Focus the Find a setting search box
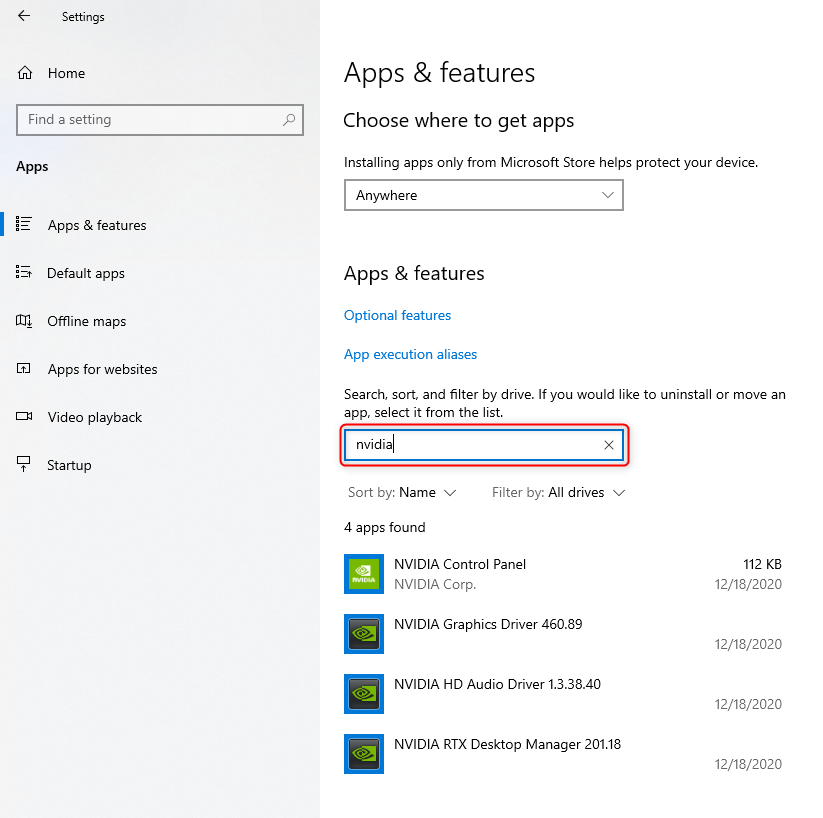The height and width of the screenshot is (818, 823). tap(160, 120)
